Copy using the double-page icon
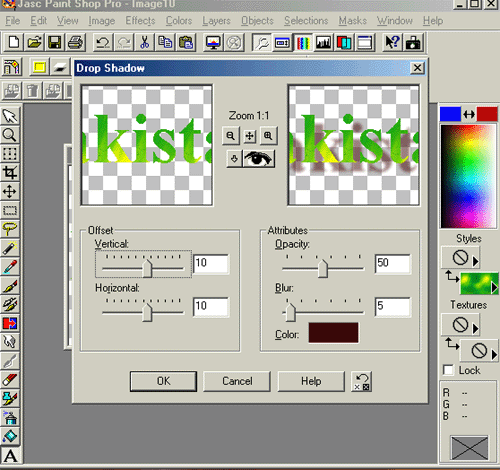This screenshot has width=500, height=470. pos(165,42)
